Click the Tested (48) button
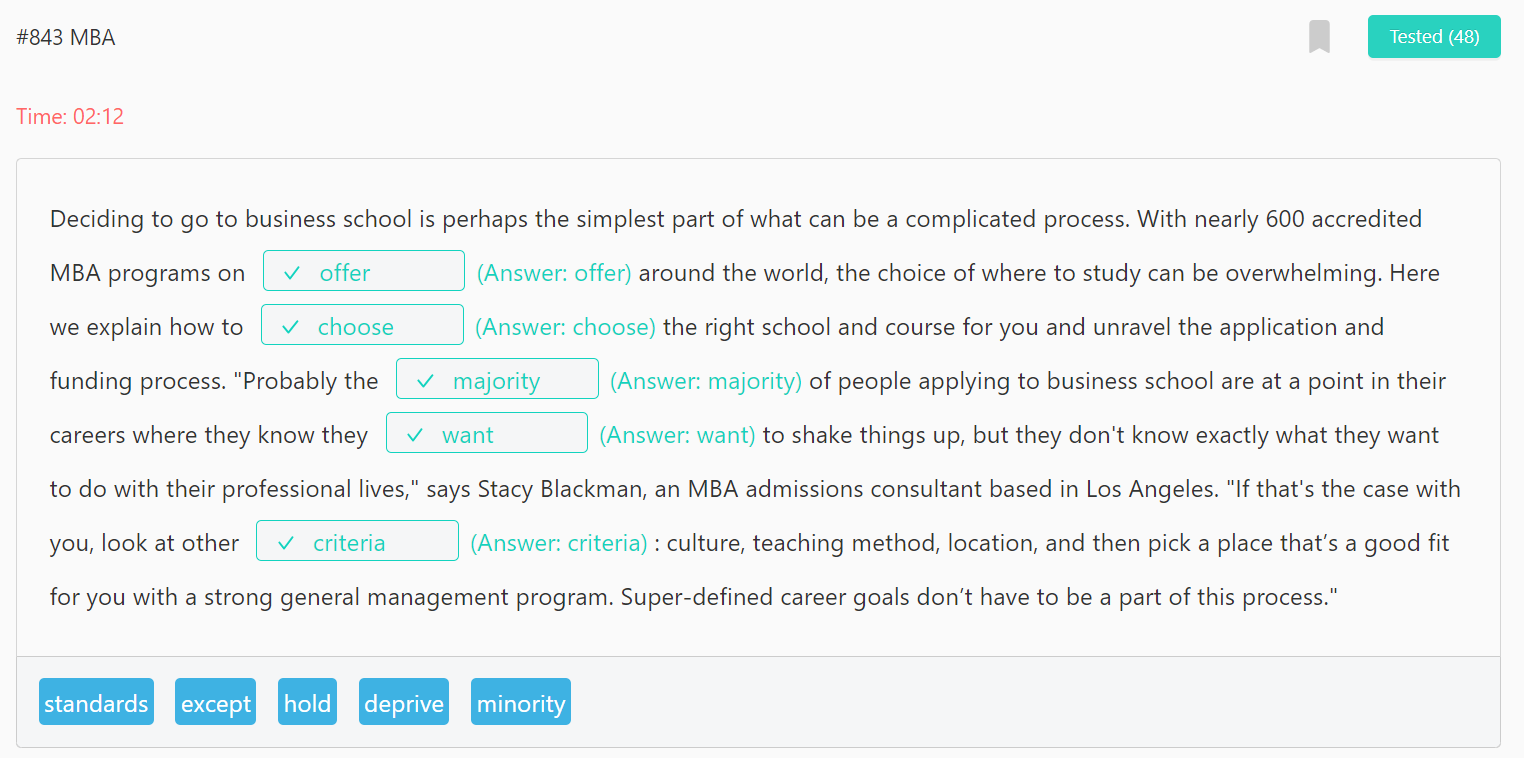Screen dimensions: 1524x758 point(1434,37)
